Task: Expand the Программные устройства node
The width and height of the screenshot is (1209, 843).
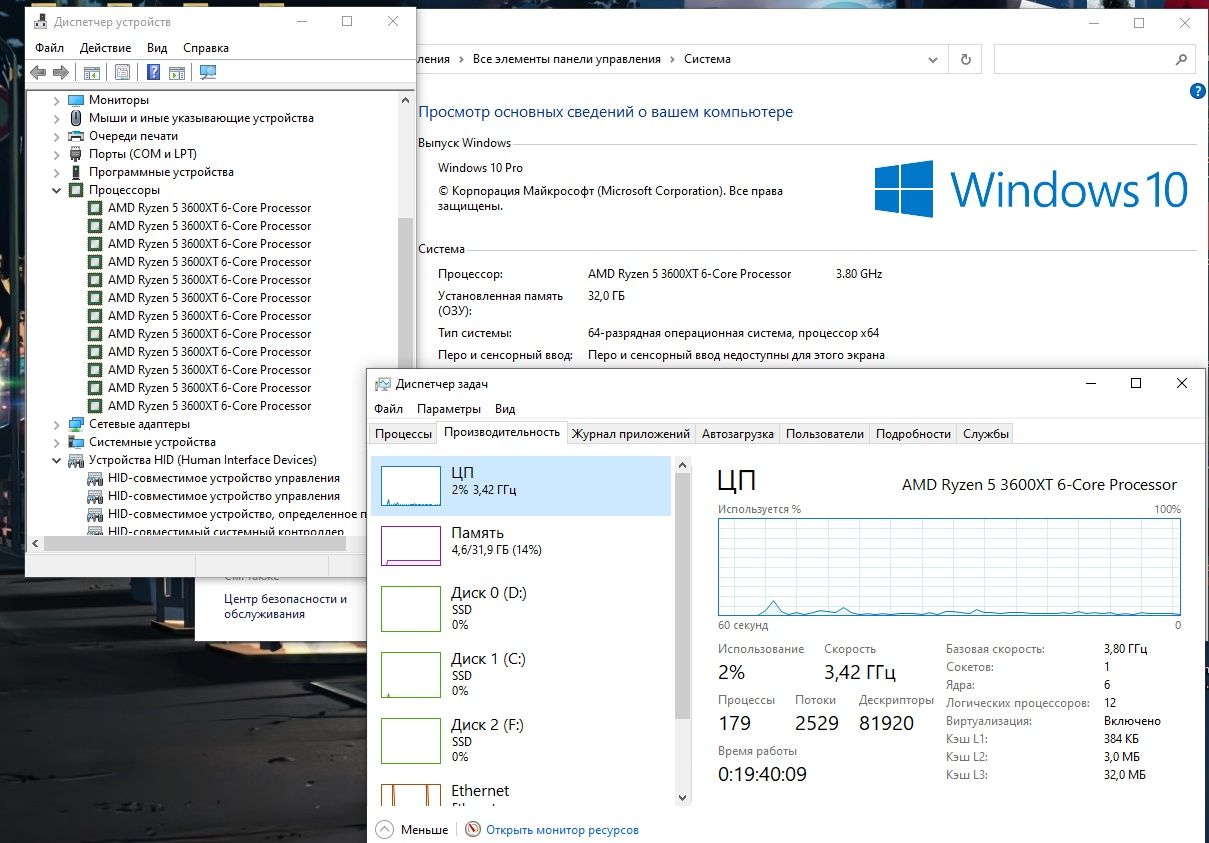Action: [x=56, y=172]
